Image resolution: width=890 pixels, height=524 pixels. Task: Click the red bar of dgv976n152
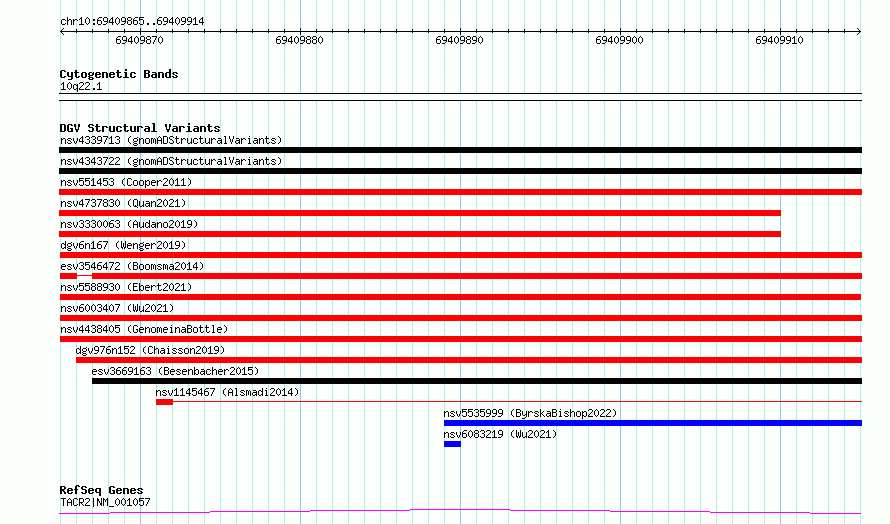[x=469, y=360]
